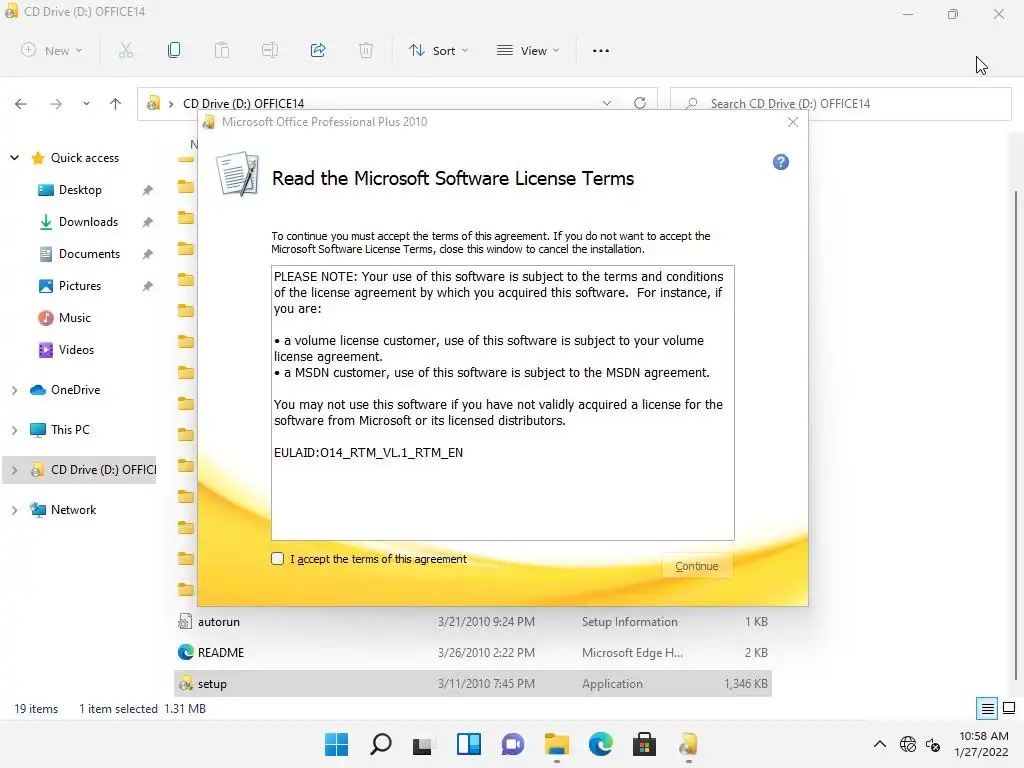Close the Microsoft Office setup dialog
Image resolution: width=1024 pixels, height=768 pixels.
(x=793, y=122)
